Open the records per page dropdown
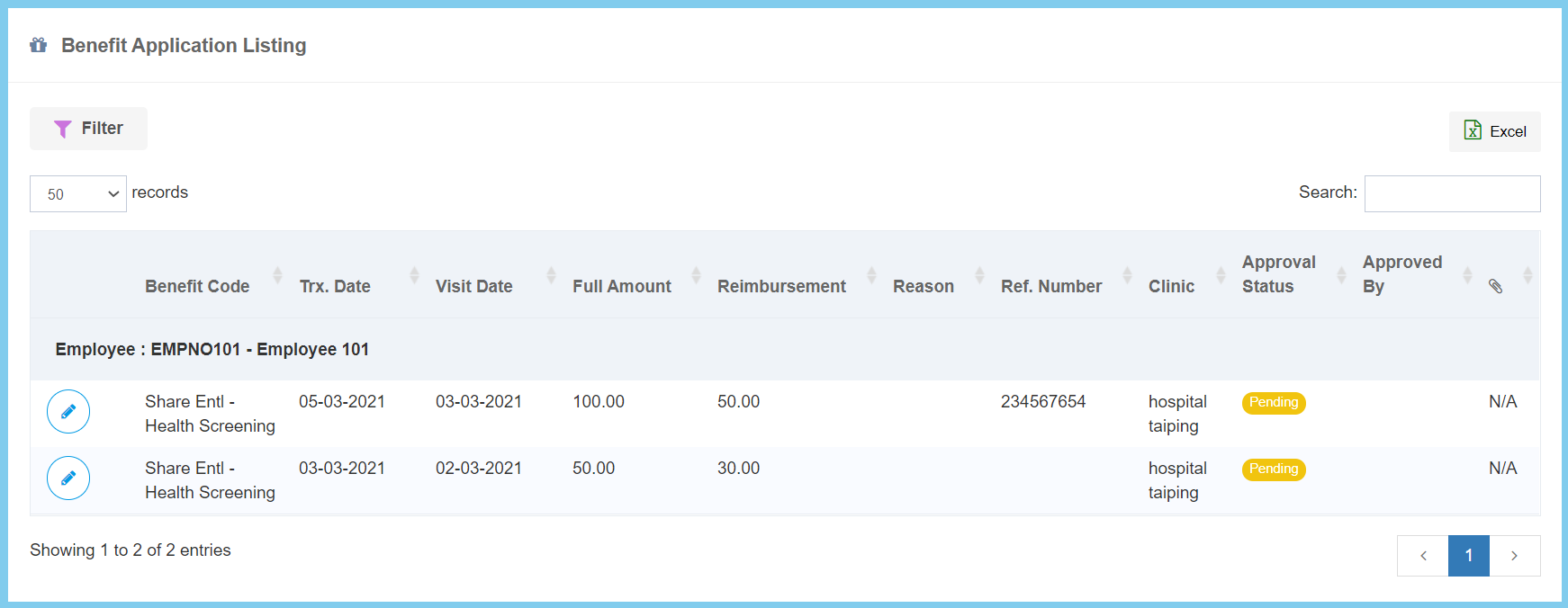The width and height of the screenshot is (1568, 608). click(x=78, y=194)
